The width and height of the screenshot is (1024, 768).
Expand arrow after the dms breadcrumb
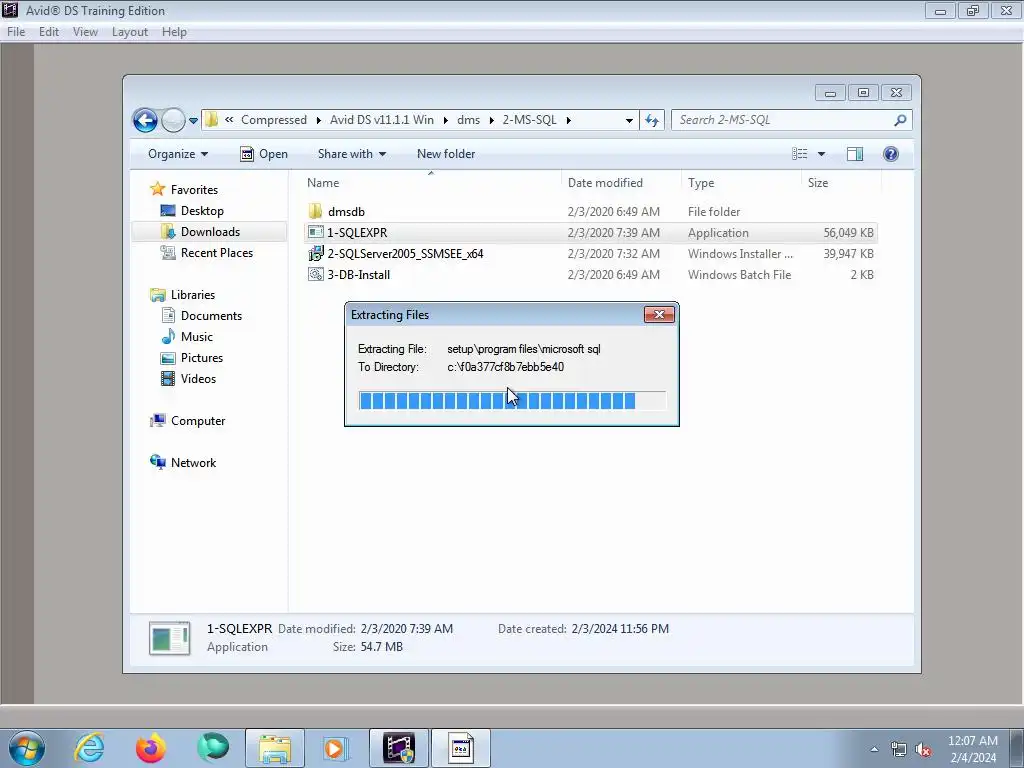click(x=492, y=120)
